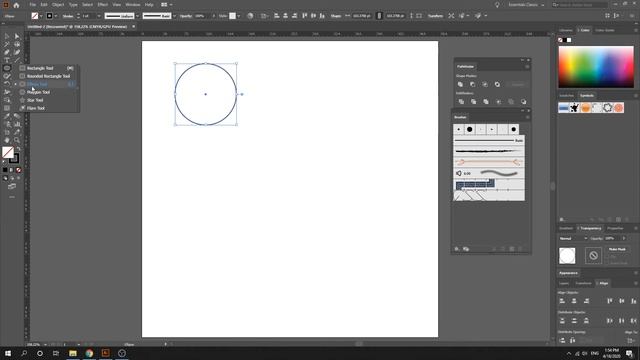Open the Illustrator Home screen icon

pyautogui.click(x=16, y=5)
